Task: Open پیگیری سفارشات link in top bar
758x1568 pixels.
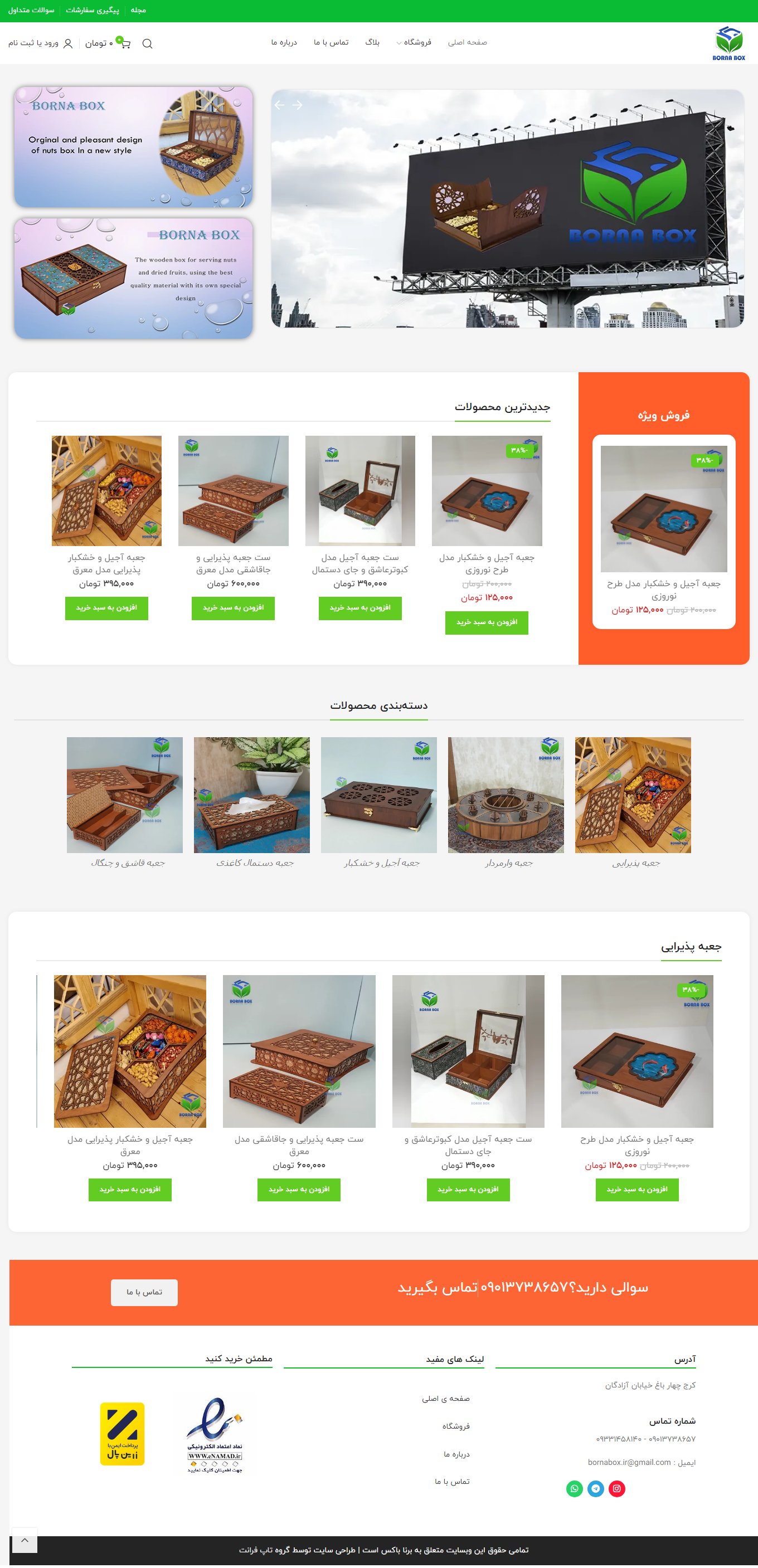Action: [93, 11]
